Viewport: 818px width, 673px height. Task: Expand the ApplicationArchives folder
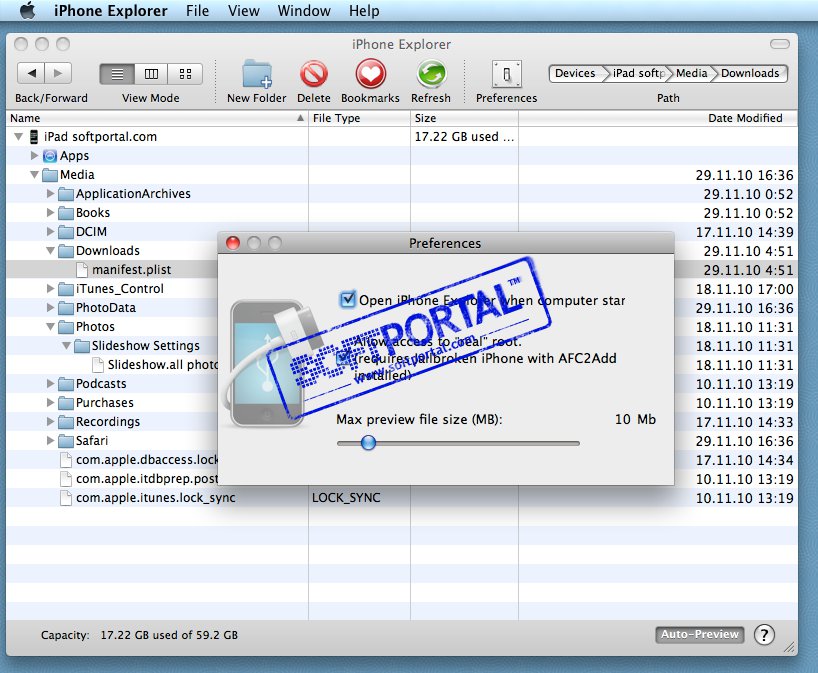[51, 194]
